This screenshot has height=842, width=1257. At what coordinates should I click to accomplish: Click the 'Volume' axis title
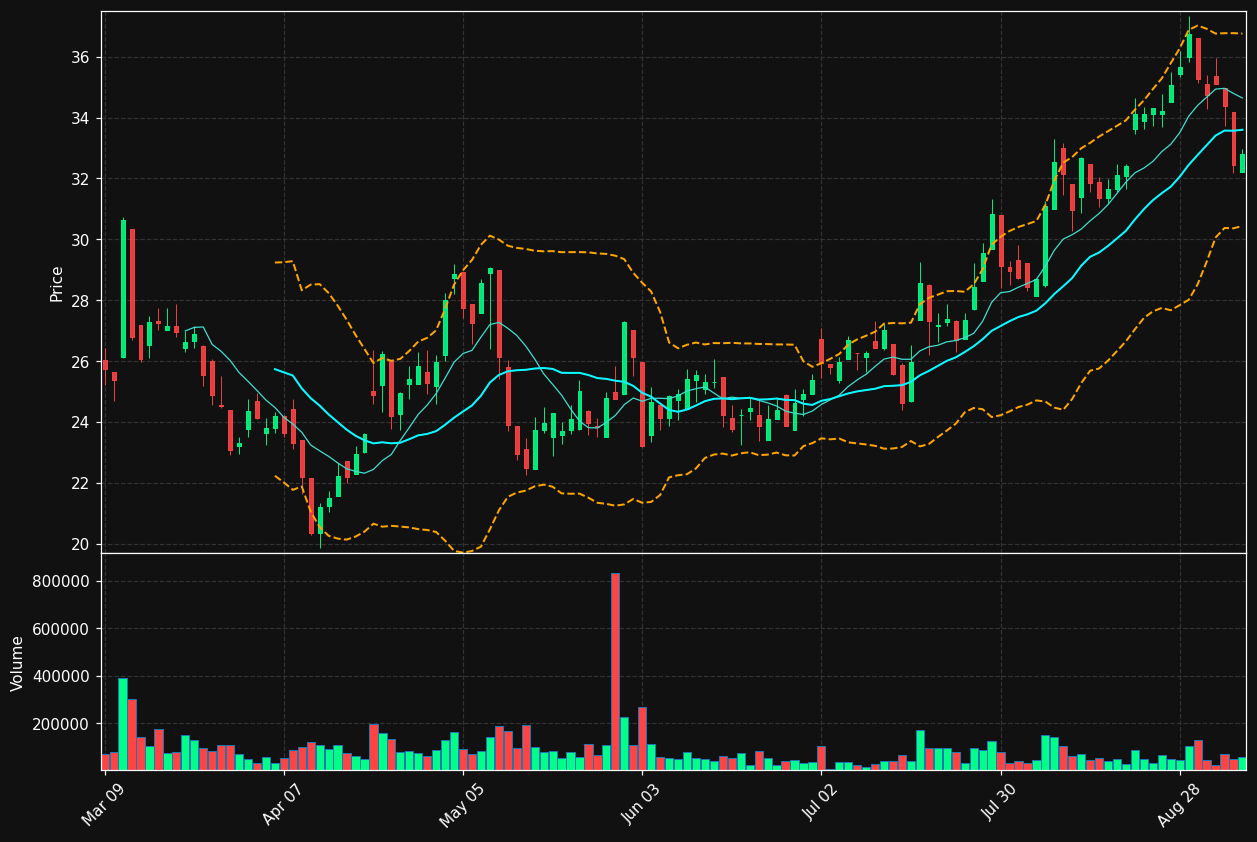click(x=18, y=663)
